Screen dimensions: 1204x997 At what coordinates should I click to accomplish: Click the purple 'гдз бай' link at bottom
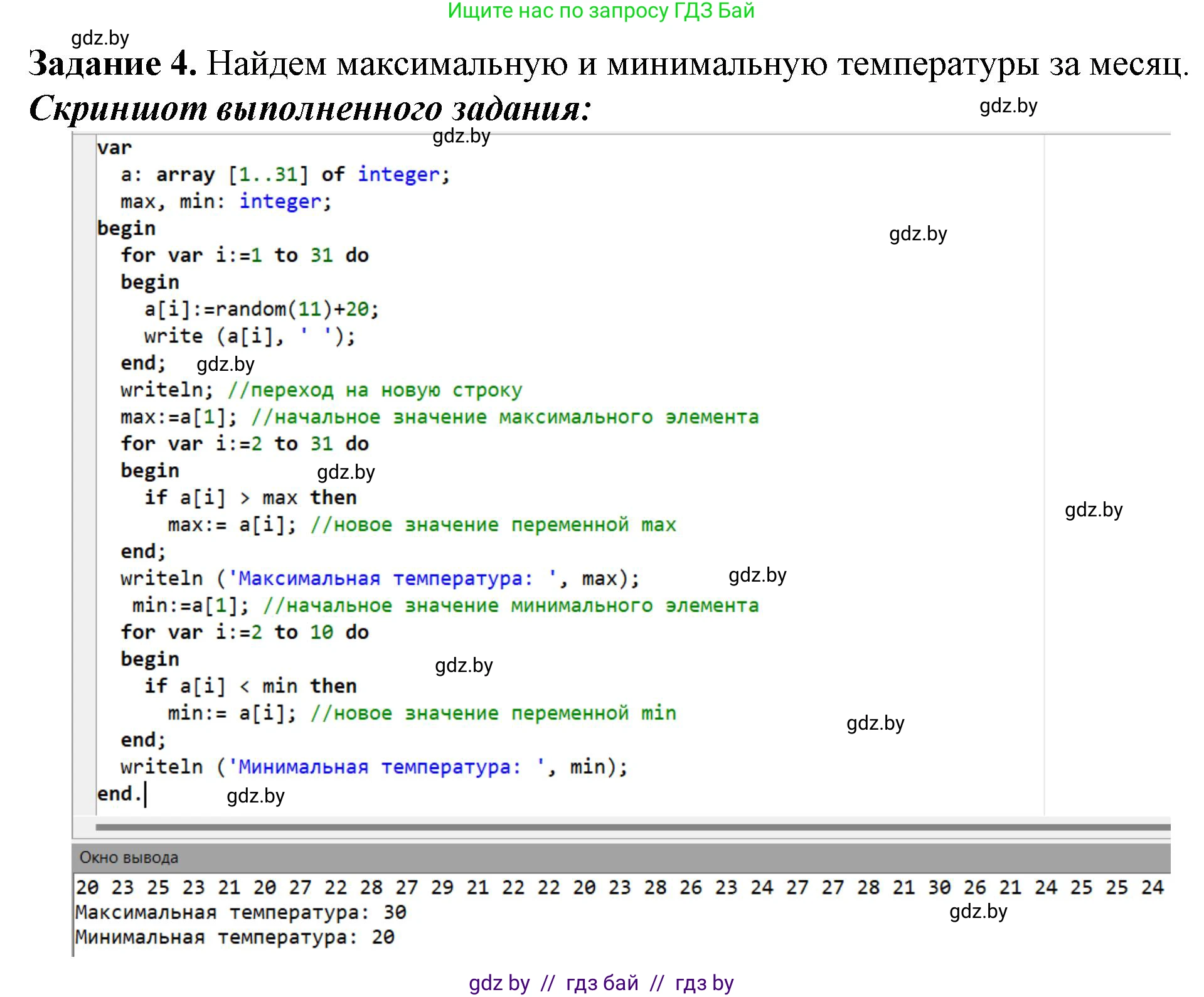[602, 982]
